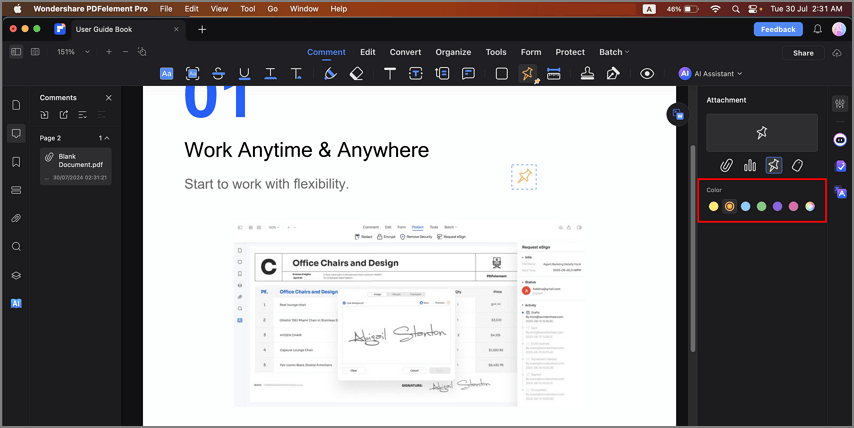Screen dimensions: 854x428
Task: Open the AI chat robot icon
Action: 840,140
